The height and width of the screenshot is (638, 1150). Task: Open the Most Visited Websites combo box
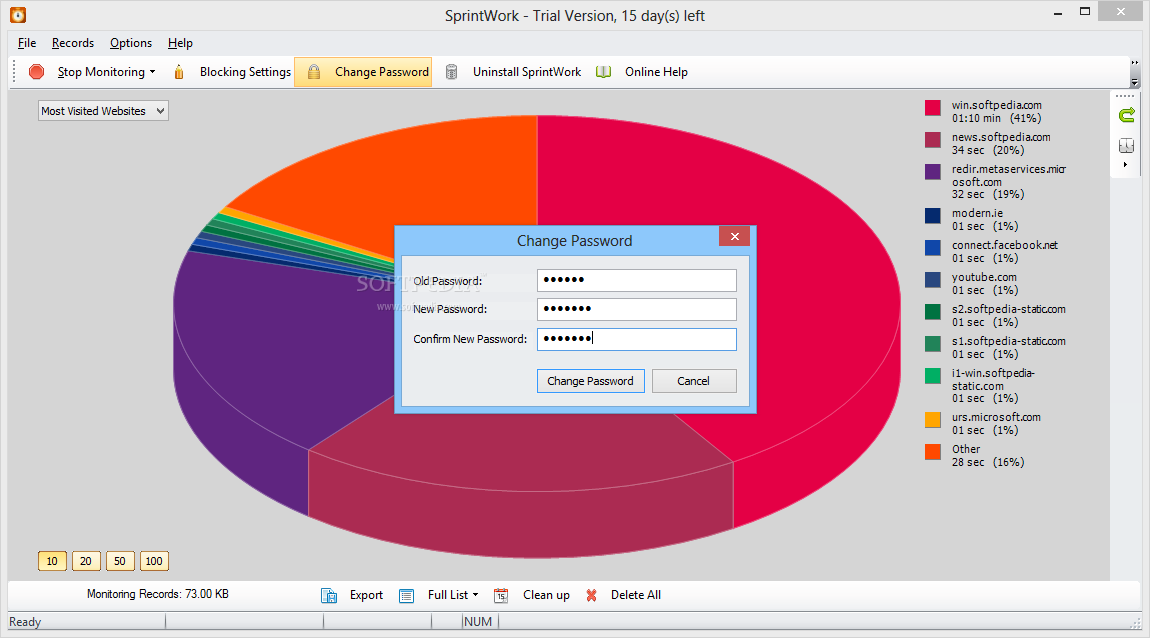point(103,111)
